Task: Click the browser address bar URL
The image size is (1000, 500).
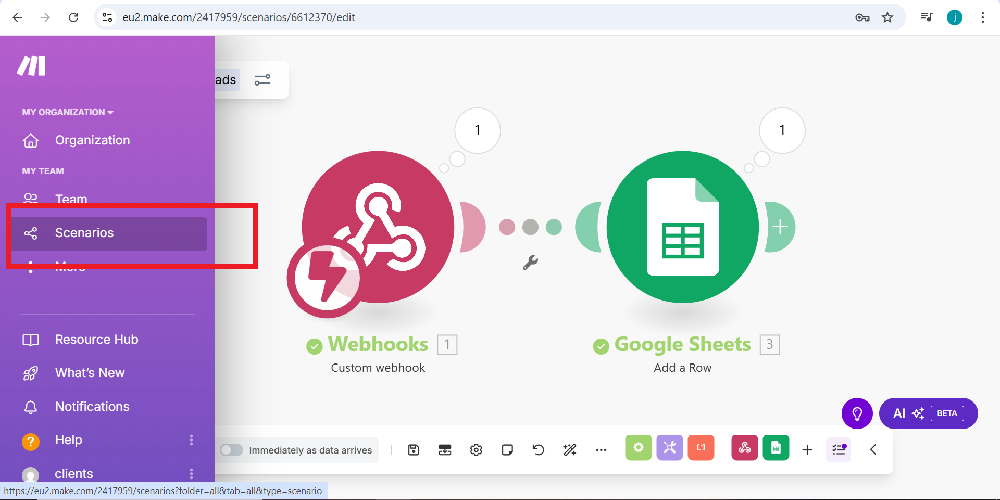Action: coord(239,17)
